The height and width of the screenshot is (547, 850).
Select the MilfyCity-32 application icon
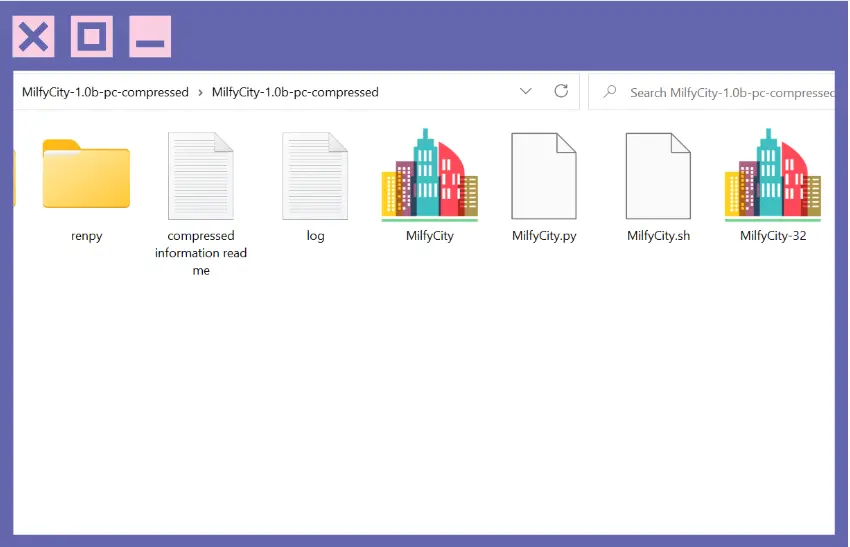[x=772, y=175]
